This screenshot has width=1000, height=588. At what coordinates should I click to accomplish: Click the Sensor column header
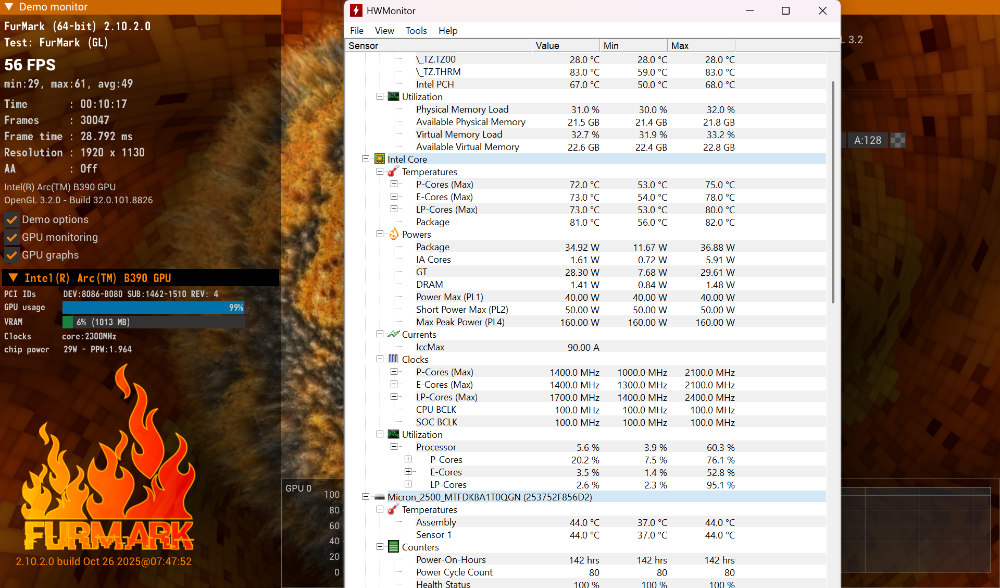439,46
